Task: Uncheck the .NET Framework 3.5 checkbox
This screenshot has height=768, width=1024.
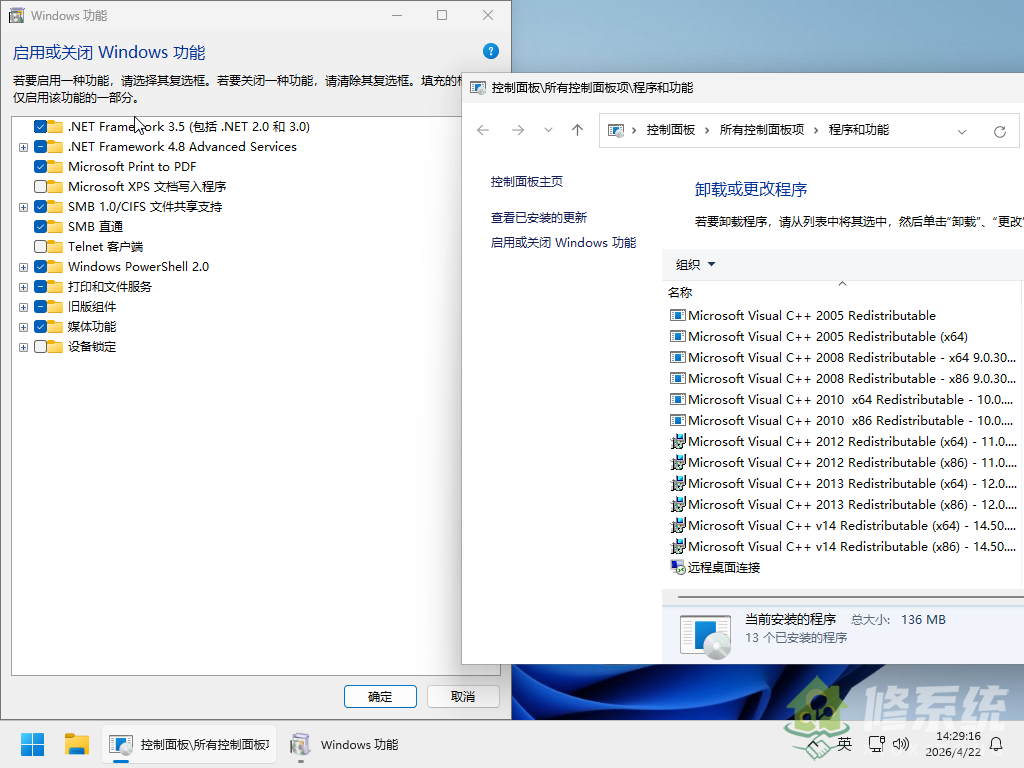Action: pos(41,127)
